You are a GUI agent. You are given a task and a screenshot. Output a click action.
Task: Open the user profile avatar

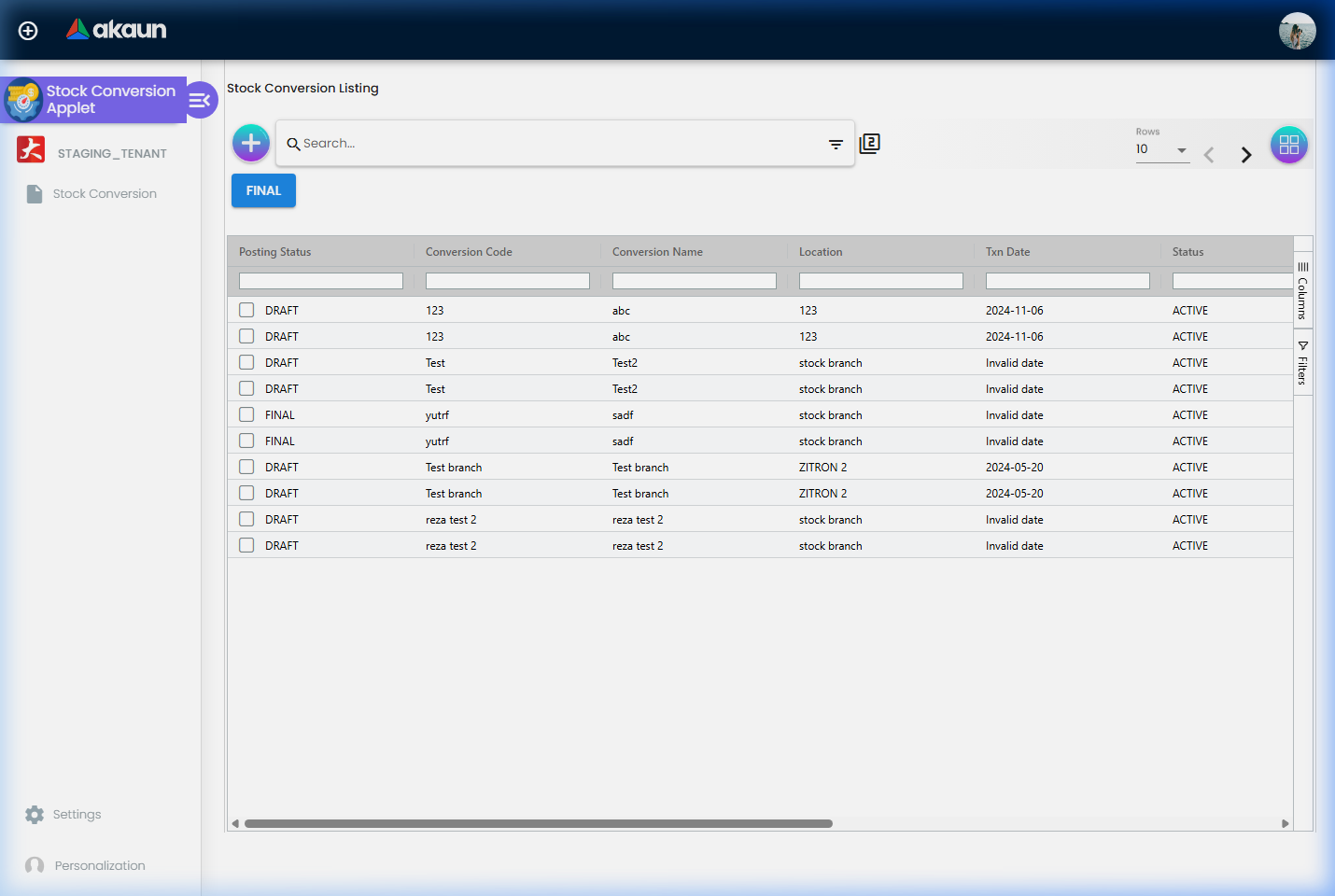1296,31
